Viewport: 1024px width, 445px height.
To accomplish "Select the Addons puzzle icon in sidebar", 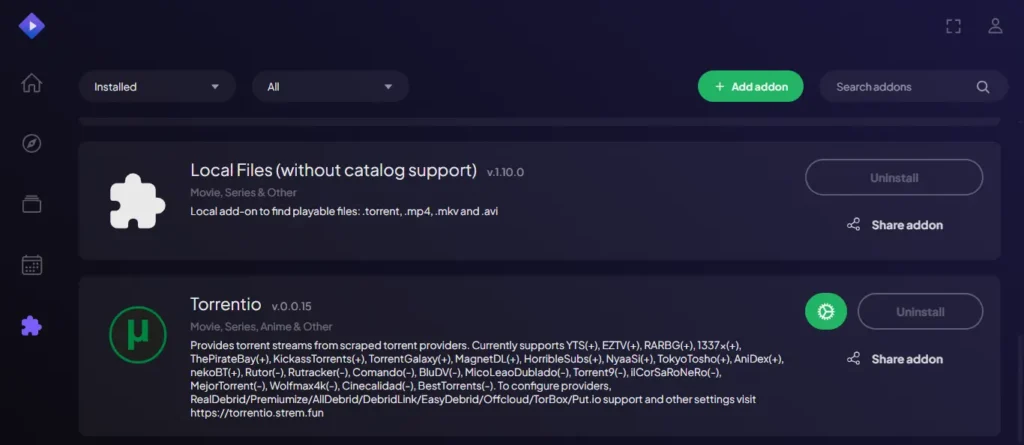I will click(x=32, y=325).
